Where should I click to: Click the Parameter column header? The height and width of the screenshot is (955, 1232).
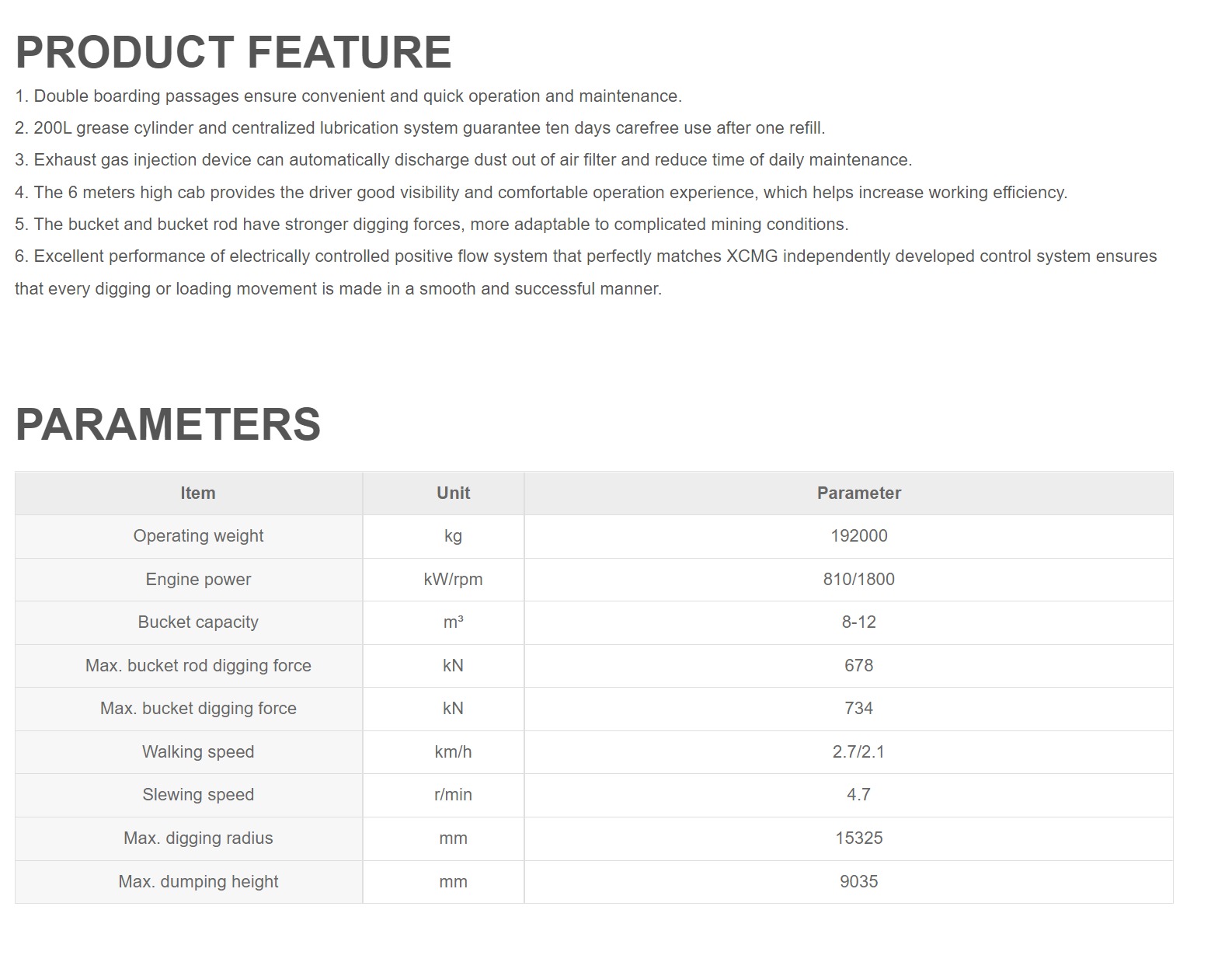[858, 493]
